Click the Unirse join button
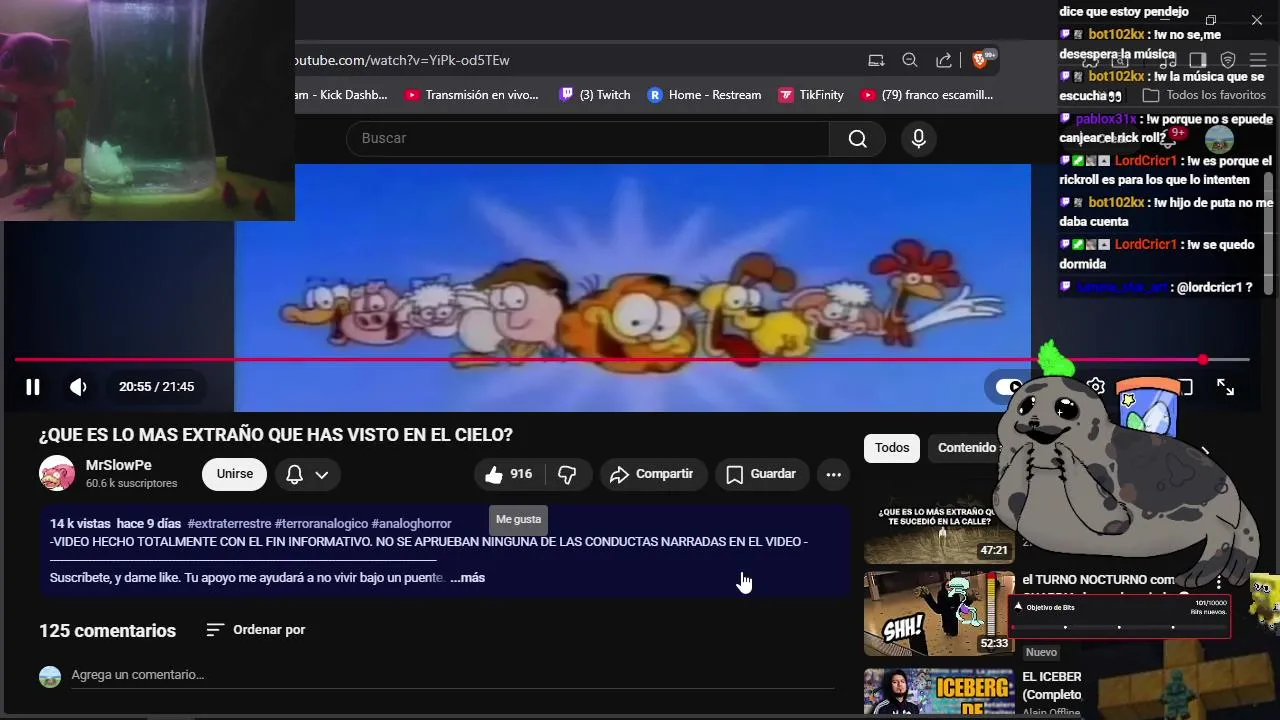 click(235, 474)
